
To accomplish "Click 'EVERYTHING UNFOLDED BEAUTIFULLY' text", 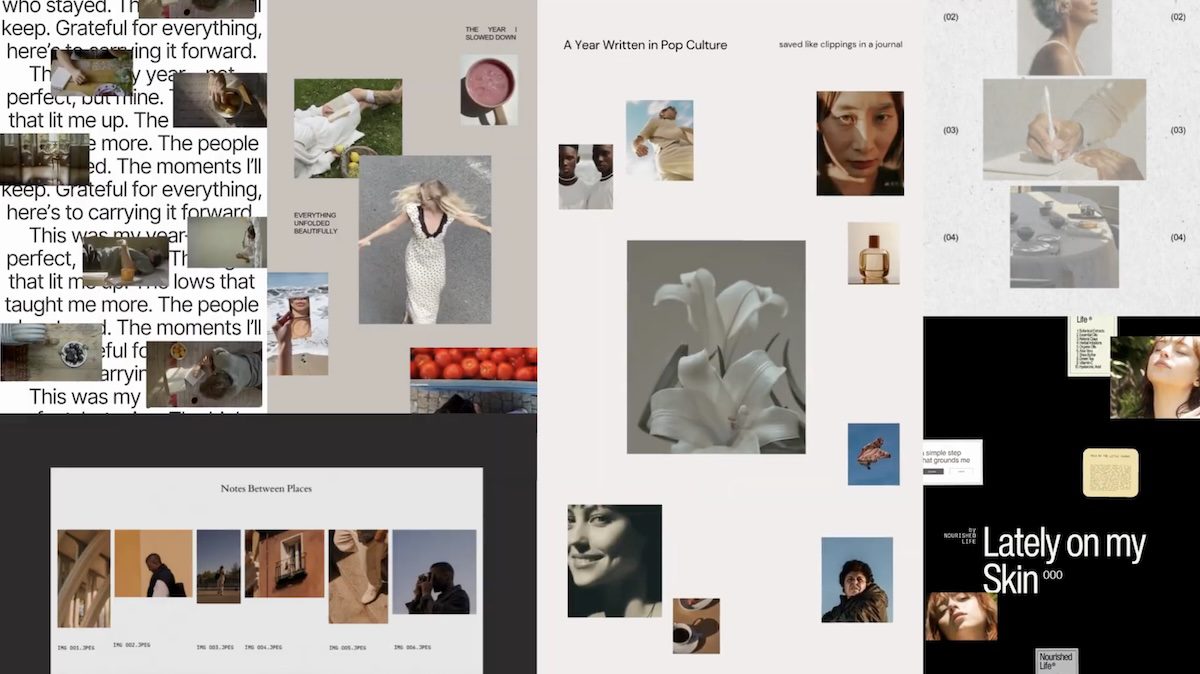I will pyautogui.click(x=315, y=223).
